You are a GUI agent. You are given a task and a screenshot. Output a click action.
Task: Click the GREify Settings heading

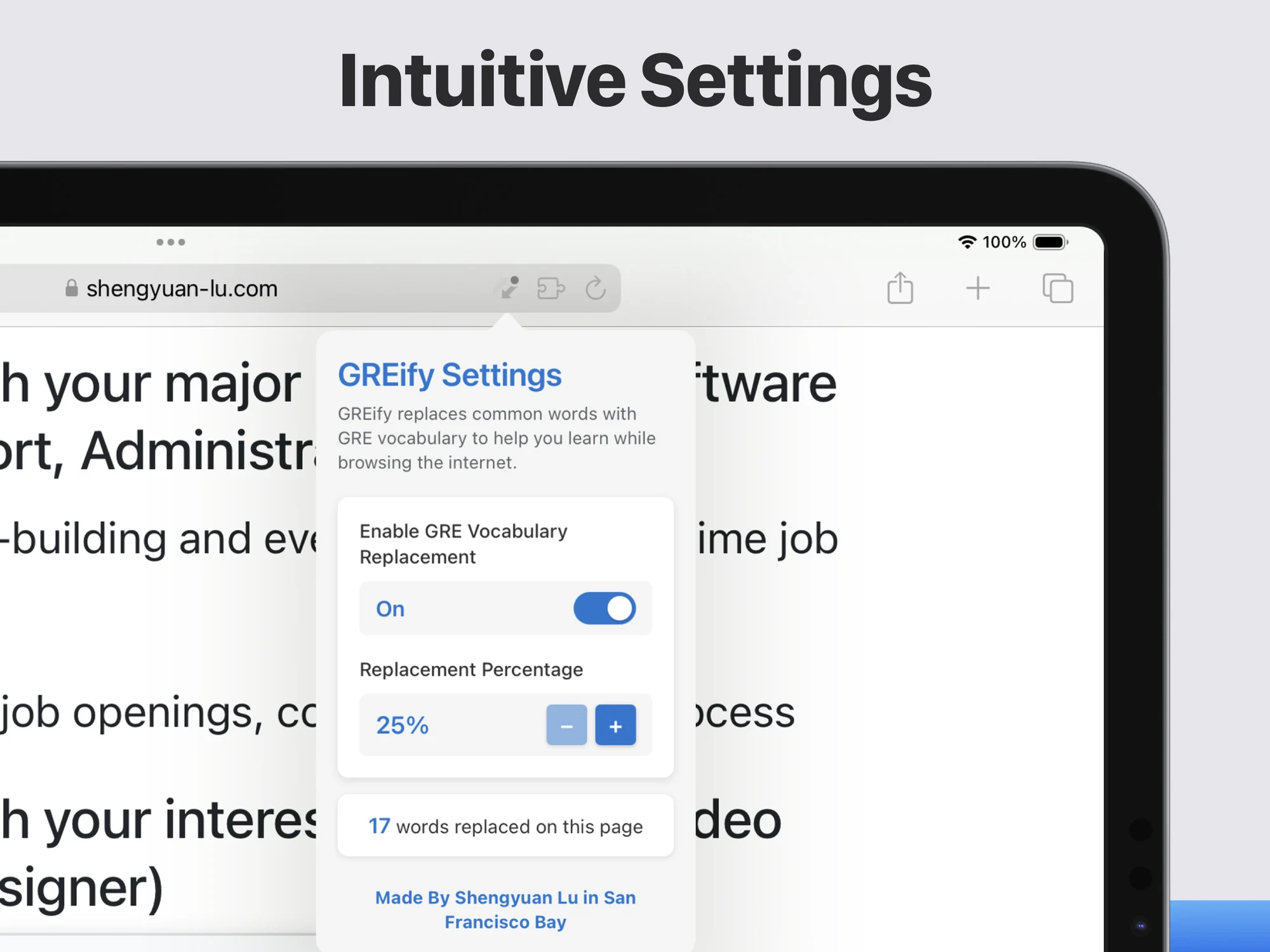point(450,375)
